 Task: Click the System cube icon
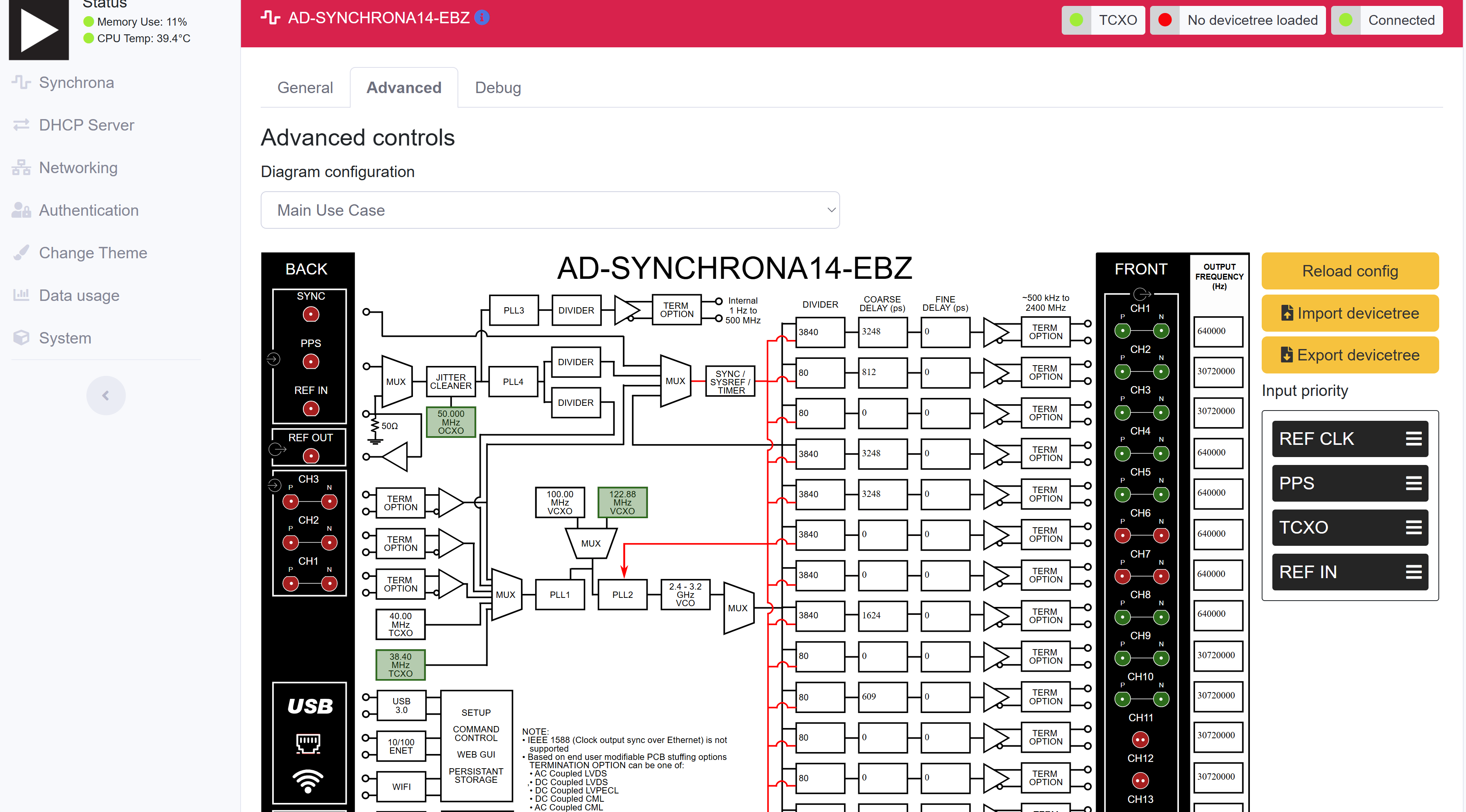pos(22,338)
